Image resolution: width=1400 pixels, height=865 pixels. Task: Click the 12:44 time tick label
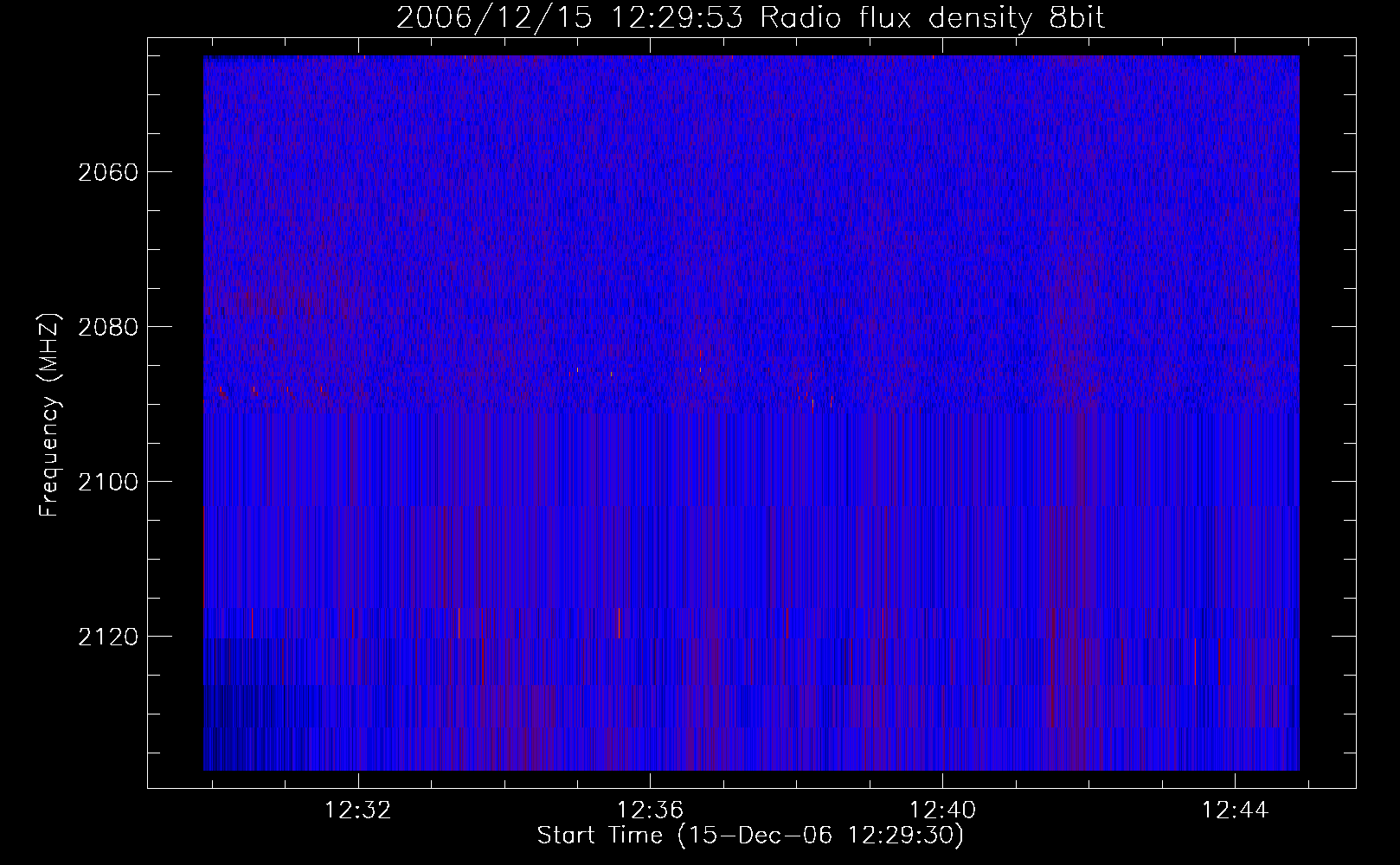(1235, 810)
